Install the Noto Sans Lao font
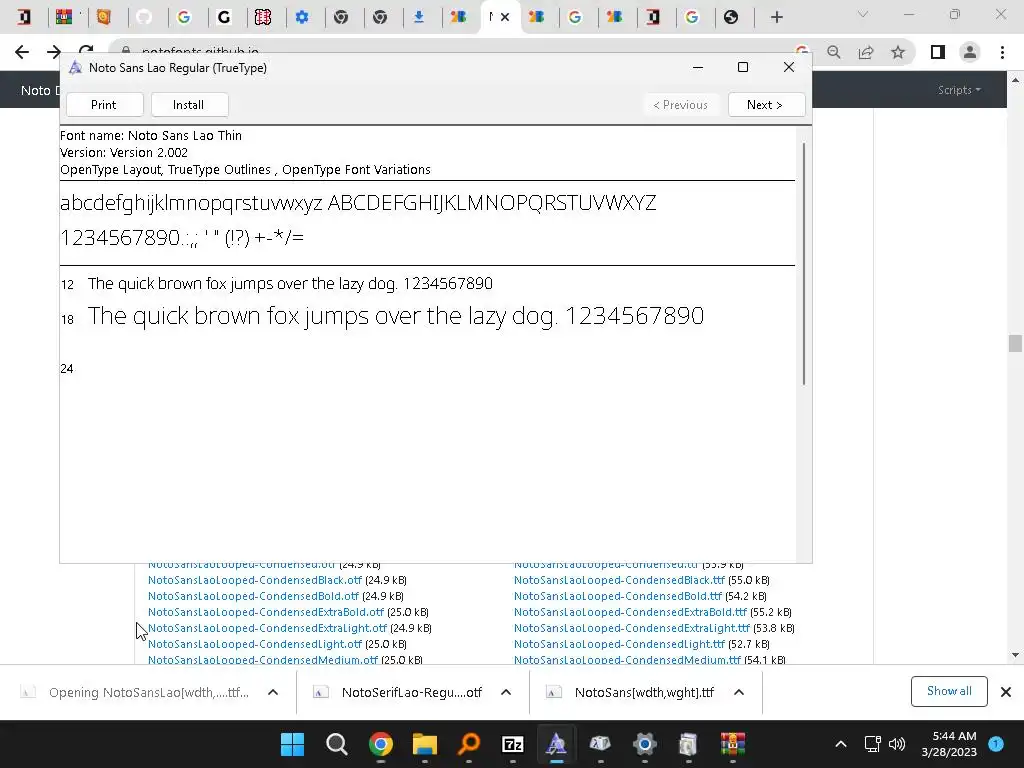The height and width of the screenshot is (768, 1024). coord(189,104)
